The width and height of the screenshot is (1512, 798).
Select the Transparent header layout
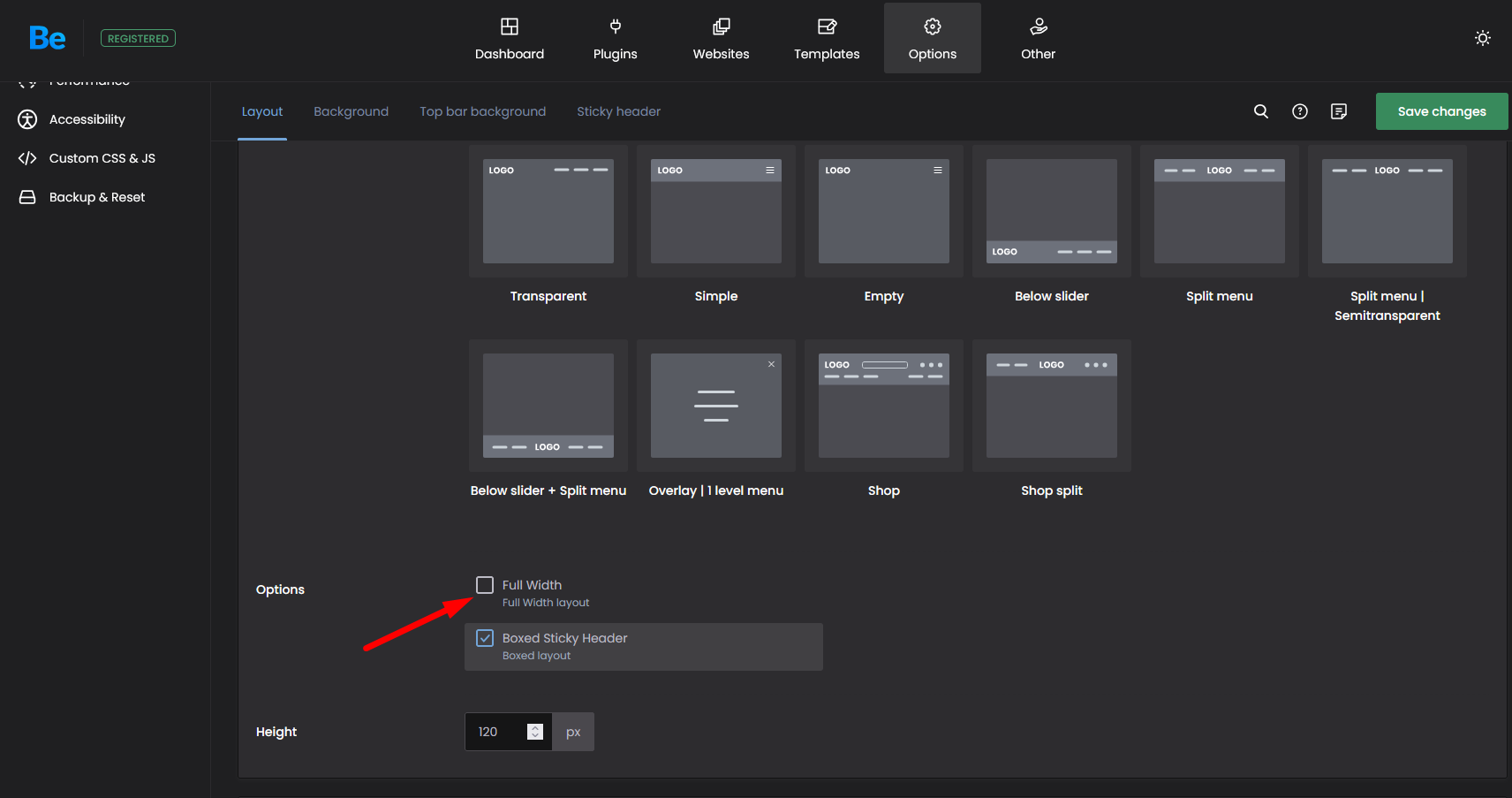[x=548, y=211]
